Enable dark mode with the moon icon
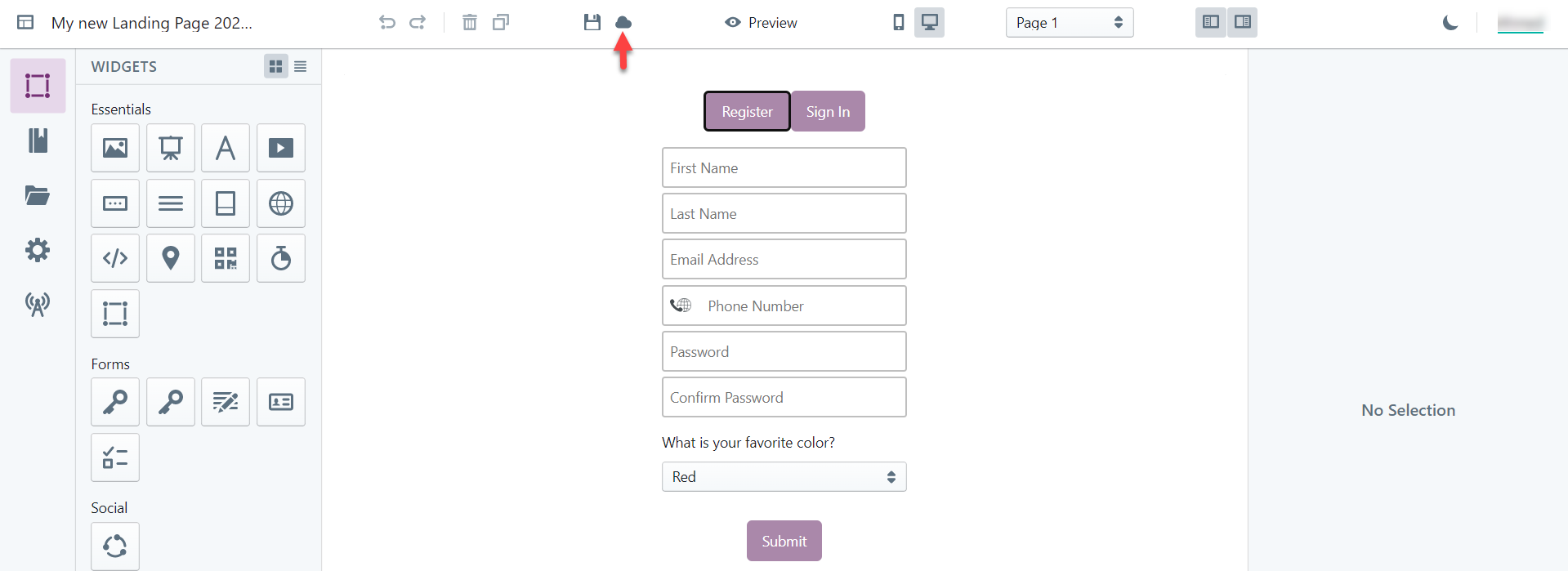Screen dimensions: 1568x571 tap(1449, 23)
